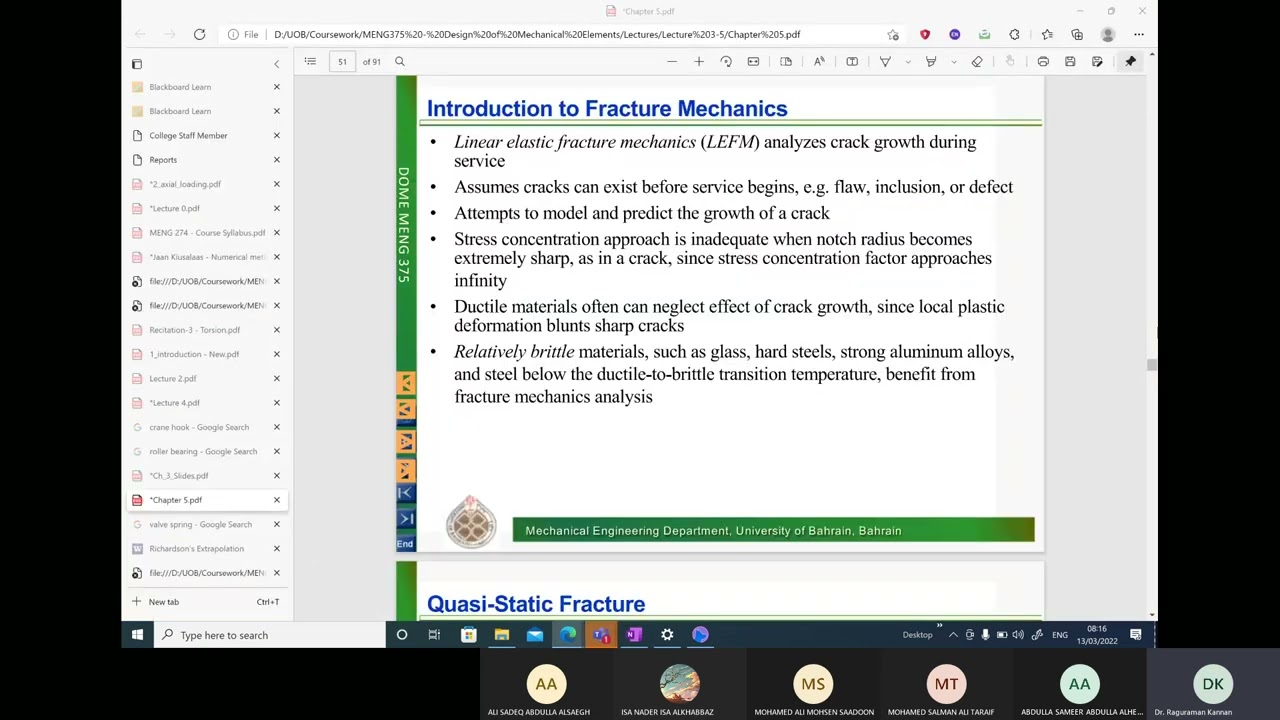Open the notification center icon

(1136, 635)
